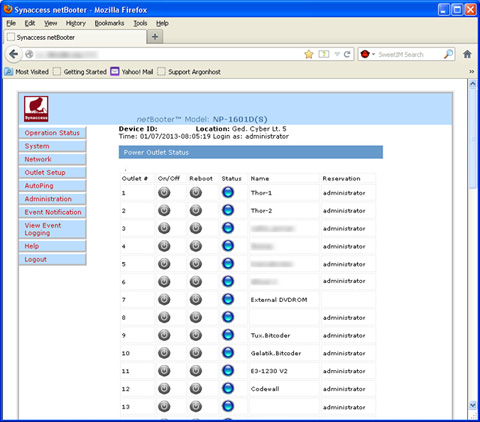This screenshot has width=480, height=422.
Task: Click Reboot icon for outlet 8
Action: (196, 317)
